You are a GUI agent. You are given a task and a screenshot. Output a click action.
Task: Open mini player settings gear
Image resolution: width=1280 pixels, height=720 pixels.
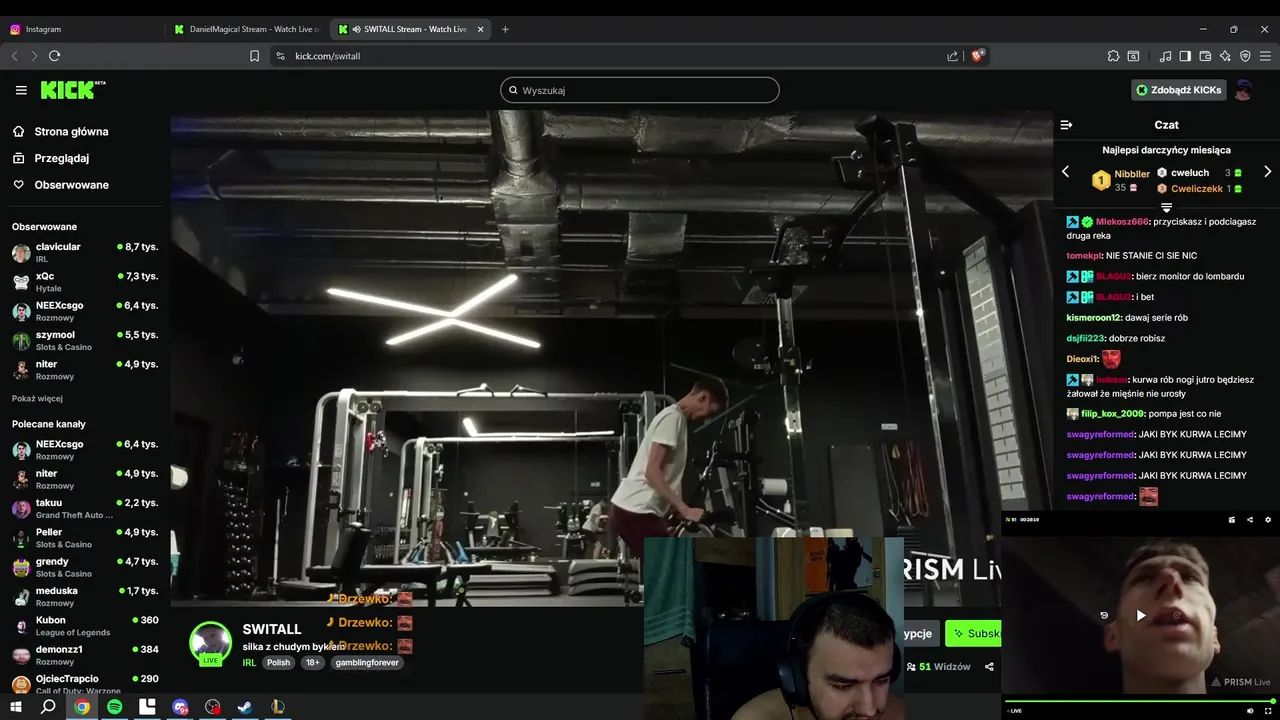coord(1268,520)
